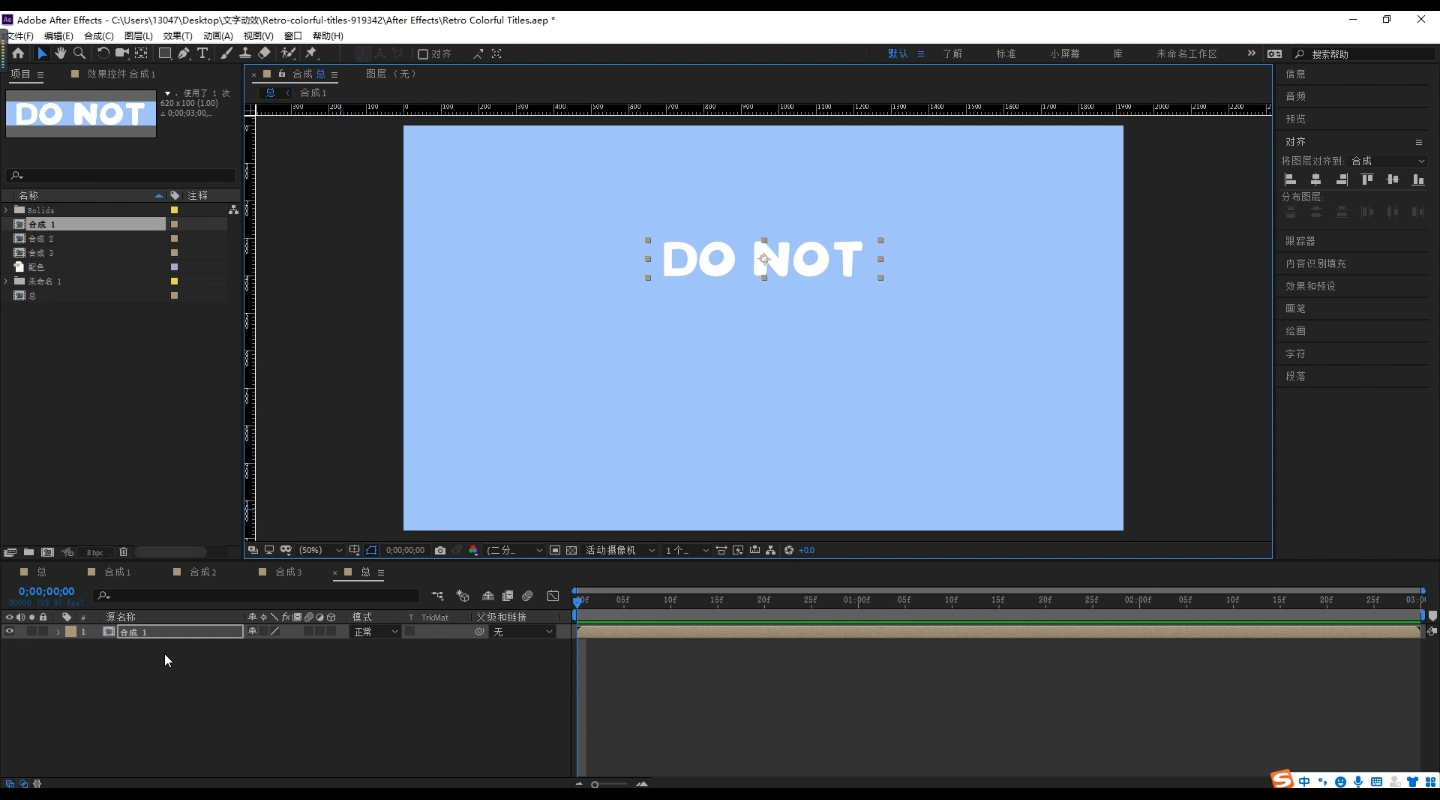1440x800 pixels.
Task: Click the yellow label swatch of Solids folder
Action: [x=174, y=211]
